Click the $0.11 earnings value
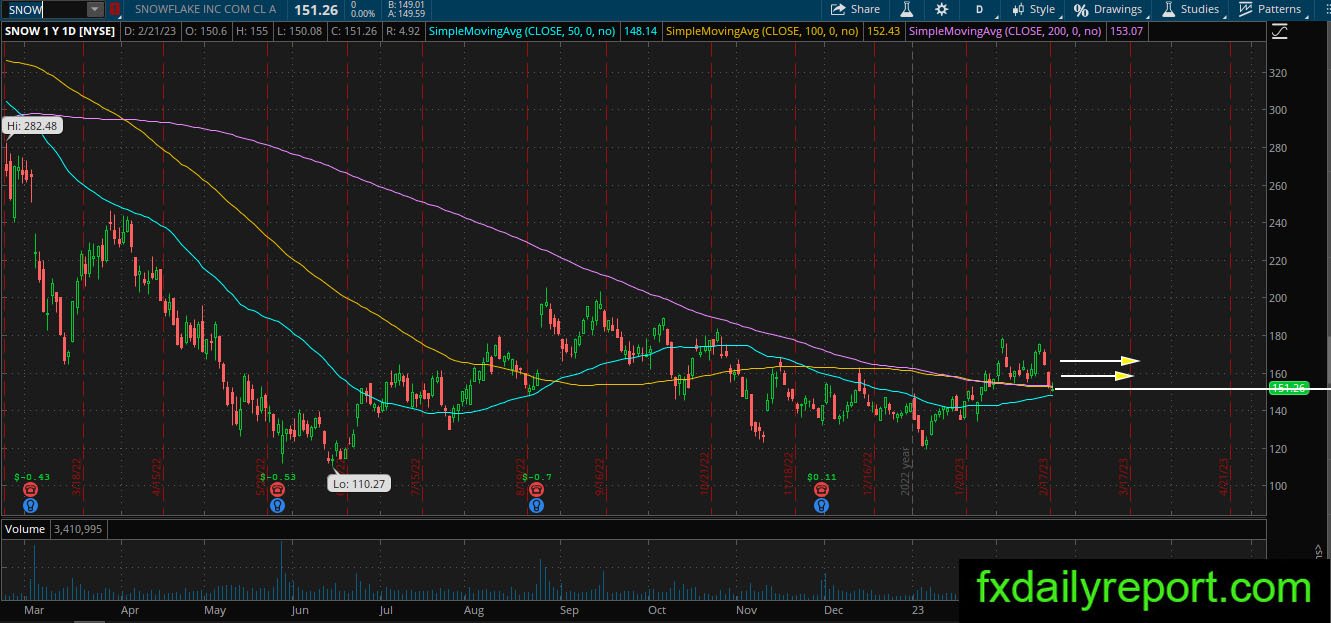Screen dimensions: 1331x623 click(x=821, y=477)
